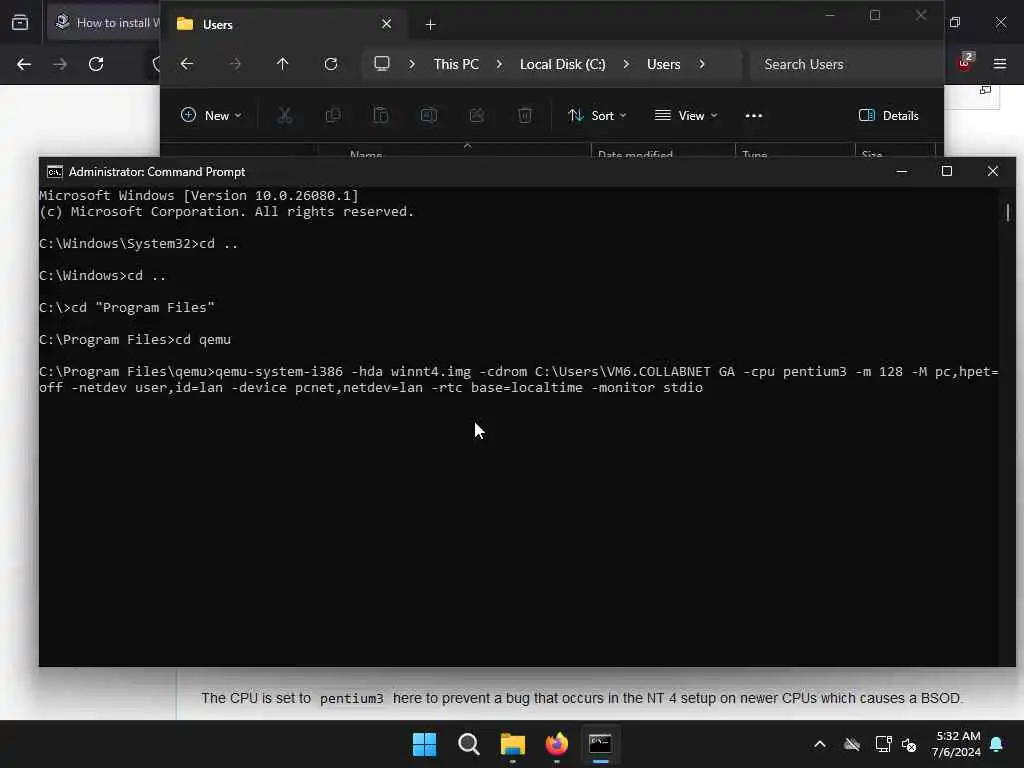
Task: Click the Paste icon in Explorer toolbar
Action: pyautogui.click(x=381, y=116)
